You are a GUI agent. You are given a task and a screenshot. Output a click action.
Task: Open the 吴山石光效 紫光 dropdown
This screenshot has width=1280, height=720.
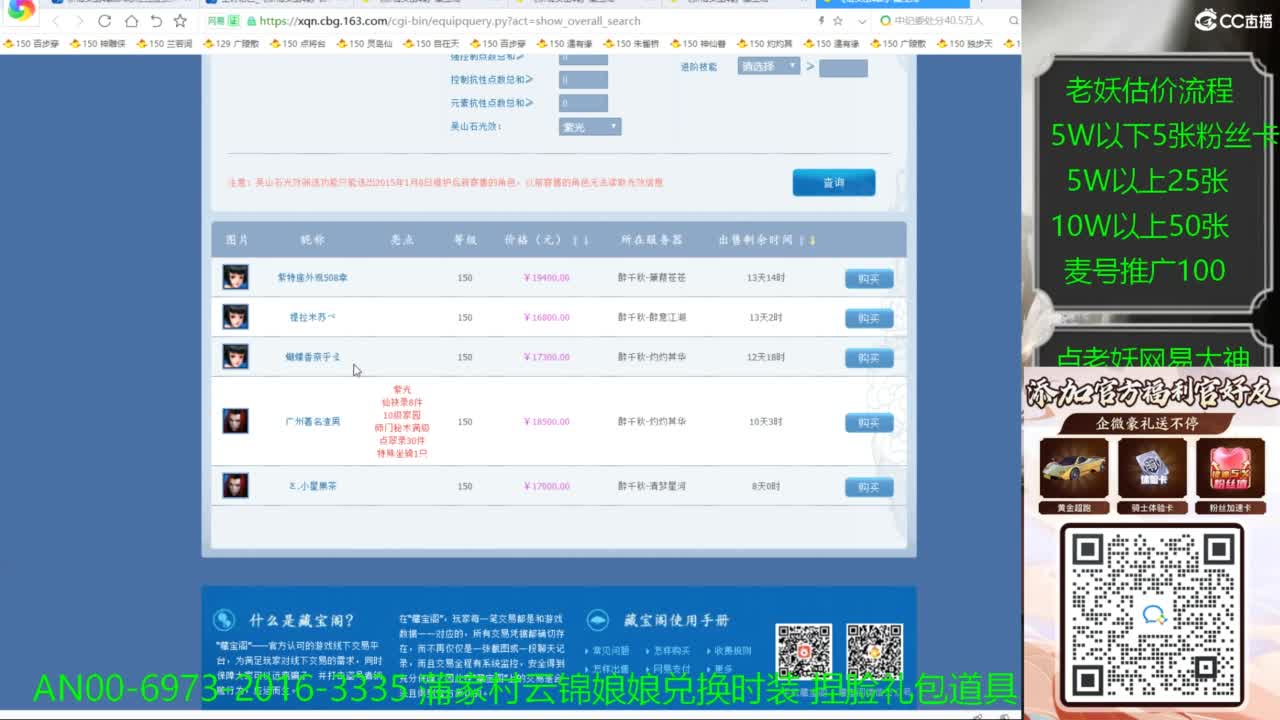(x=589, y=127)
